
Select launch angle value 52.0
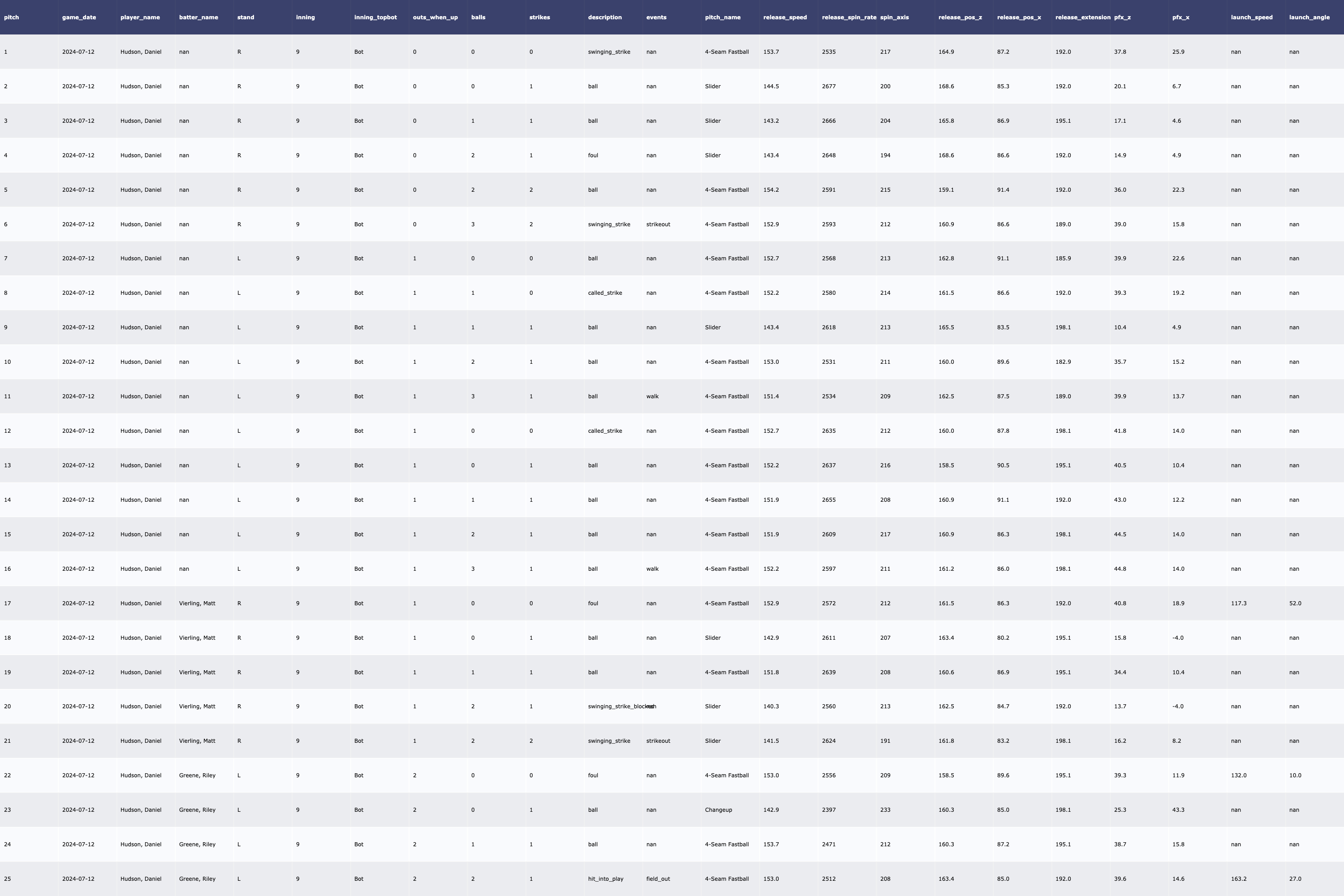(1295, 603)
